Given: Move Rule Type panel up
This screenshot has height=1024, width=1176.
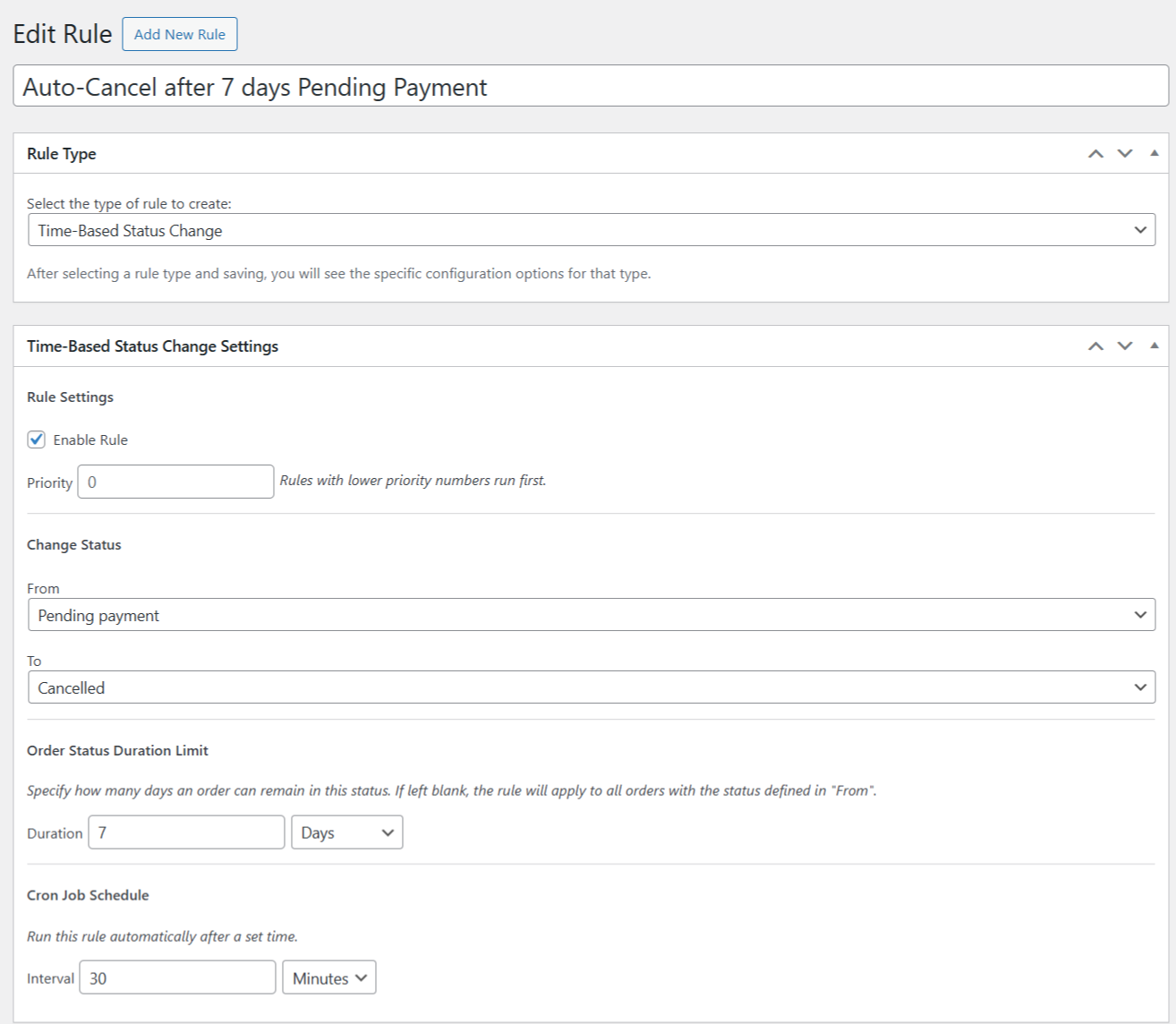Looking at the screenshot, I should click(x=1095, y=154).
